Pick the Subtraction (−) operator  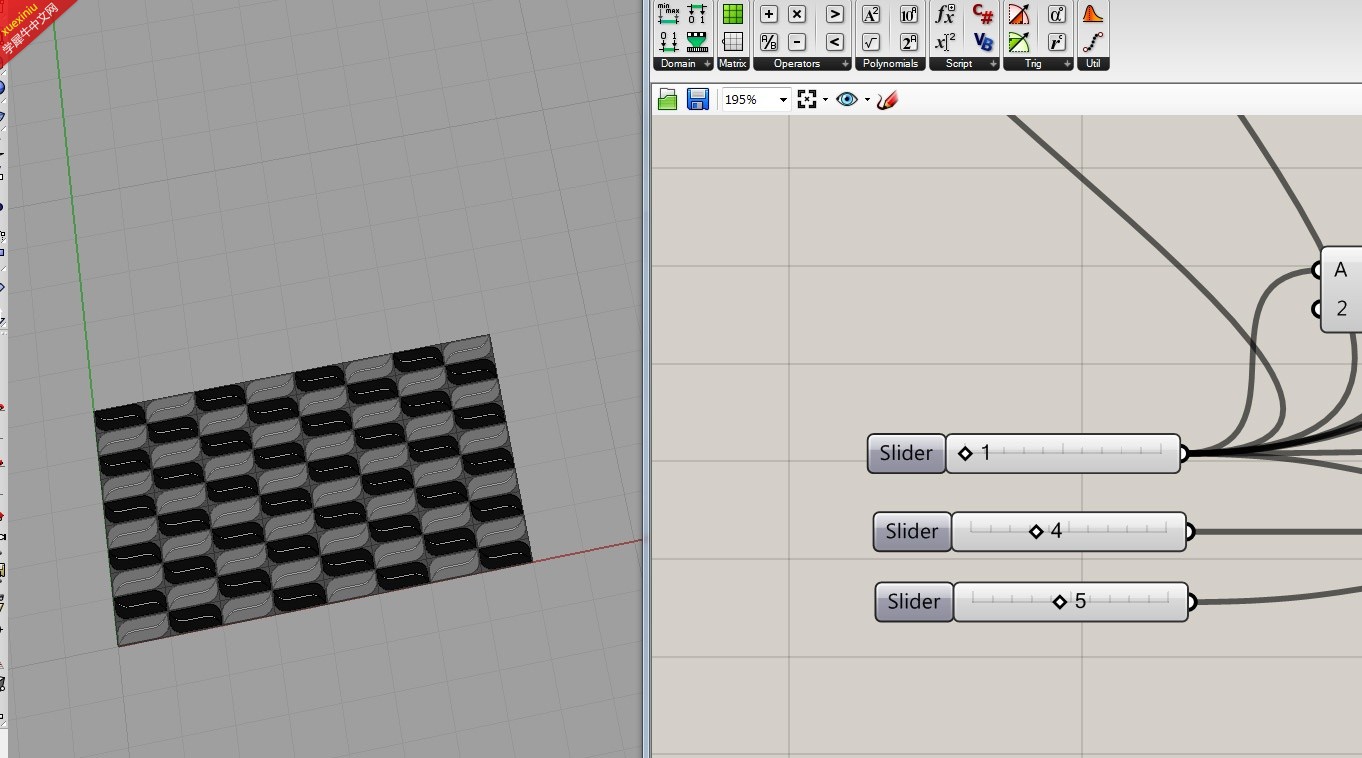click(x=797, y=42)
